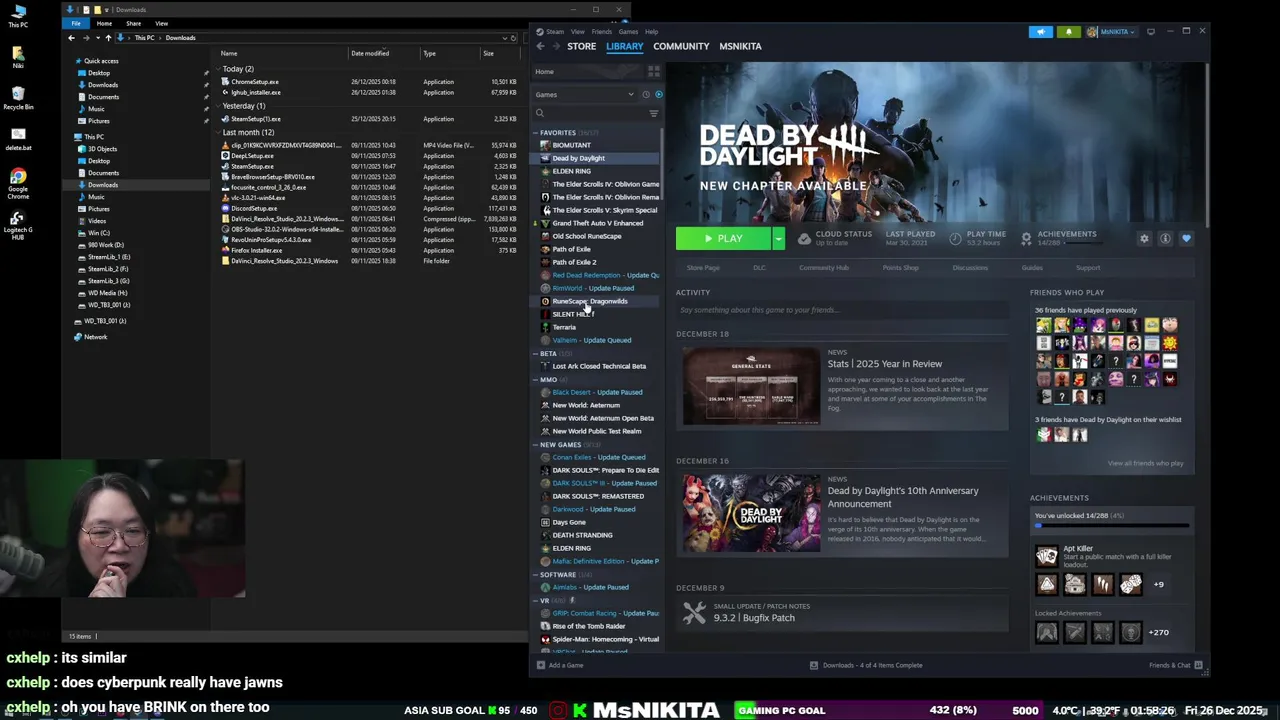
Task: Open the 10th Anniversary news thumbnail
Action: pos(750,513)
